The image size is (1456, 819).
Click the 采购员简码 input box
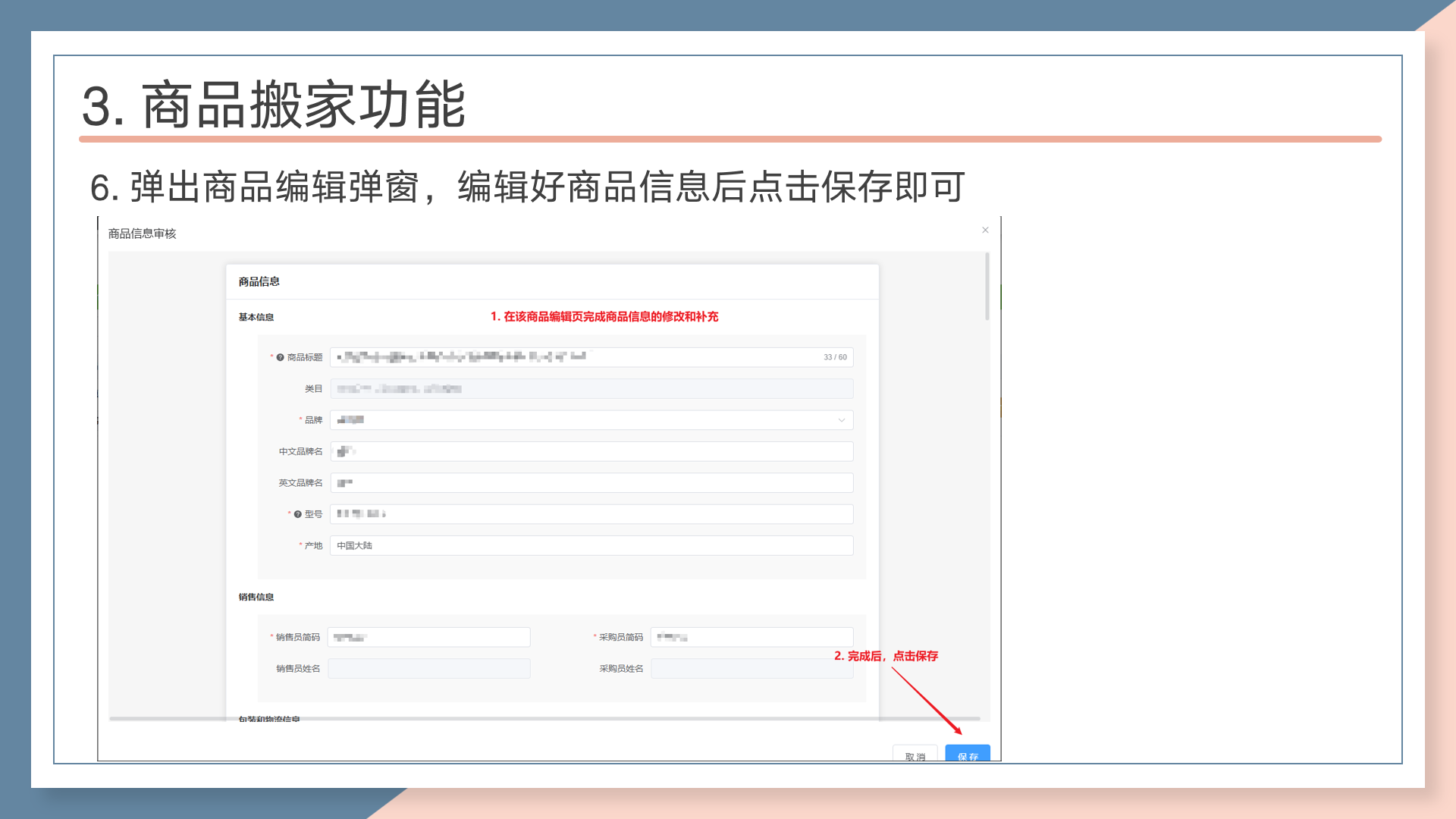point(752,638)
